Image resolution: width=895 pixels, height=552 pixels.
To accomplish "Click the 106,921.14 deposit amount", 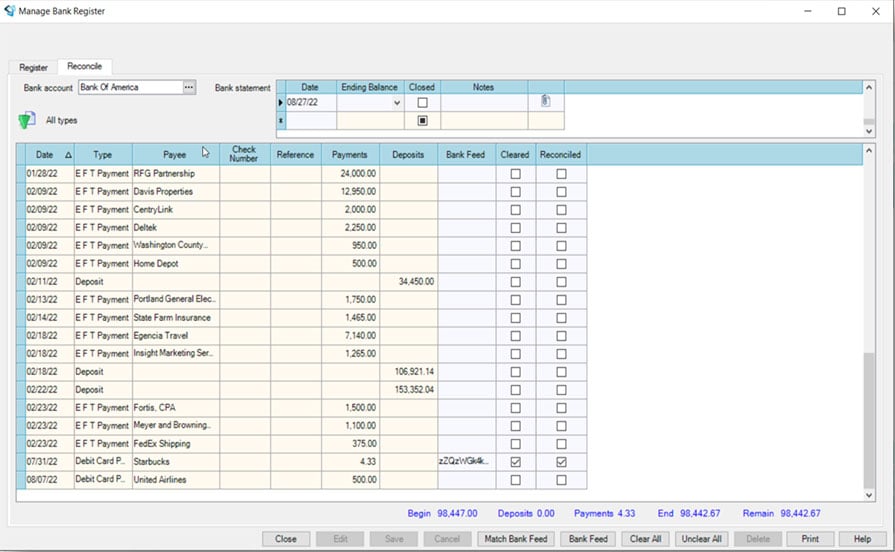I will pos(414,372).
